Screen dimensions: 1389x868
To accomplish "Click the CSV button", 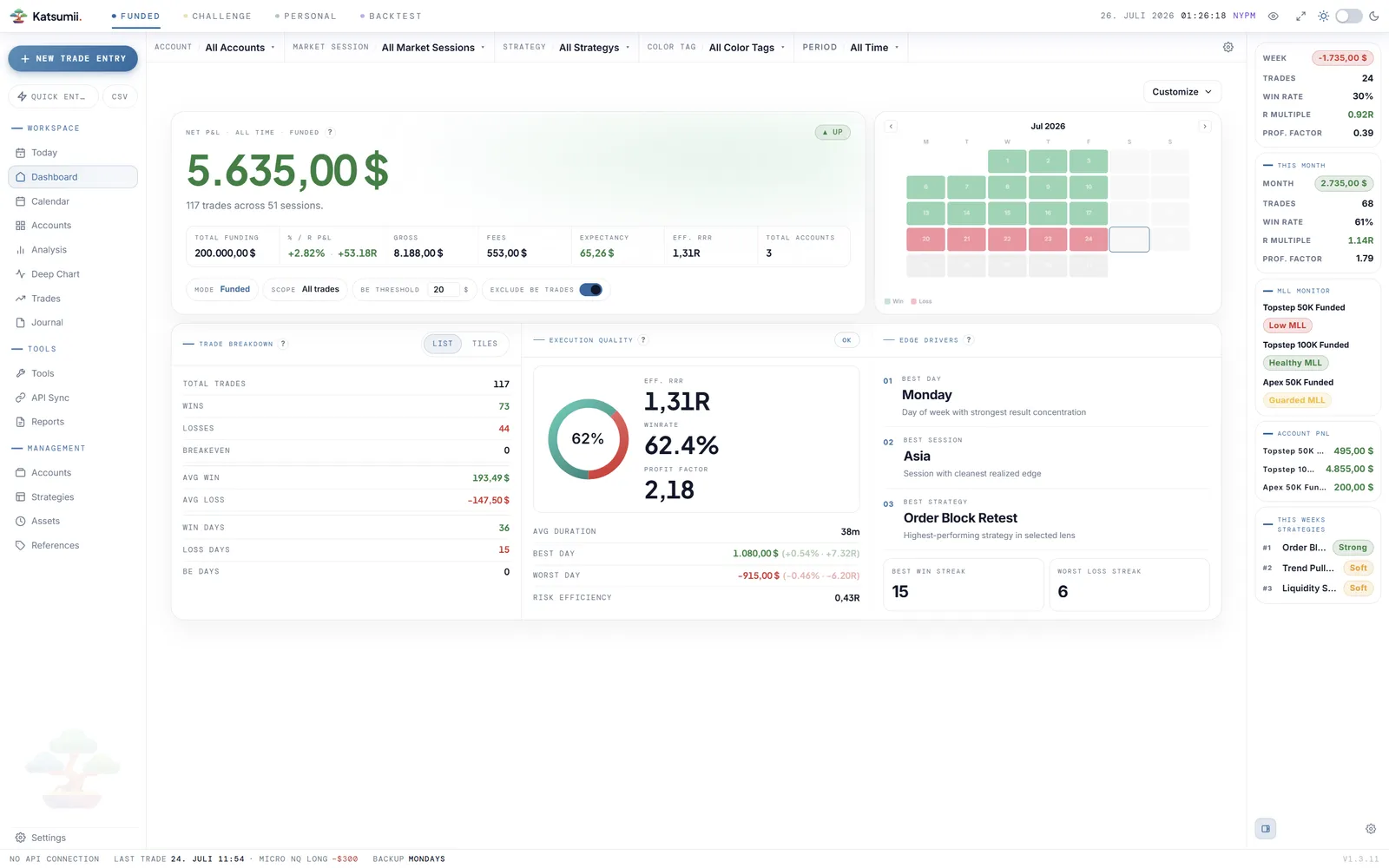I will click(x=120, y=96).
